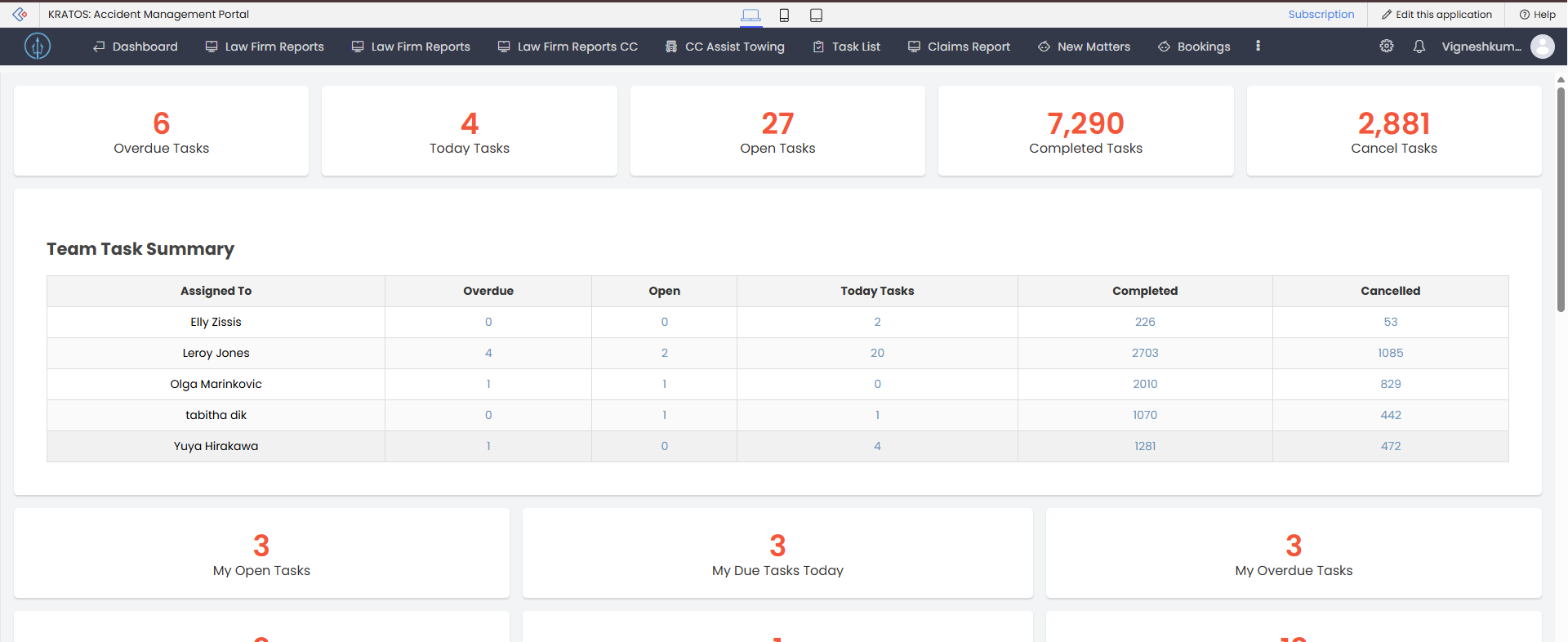Image resolution: width=1568 pixels, height=642 pixels.
Task: Click Leroy Jones completed count 2703
Action: (x=1145, y=353)
